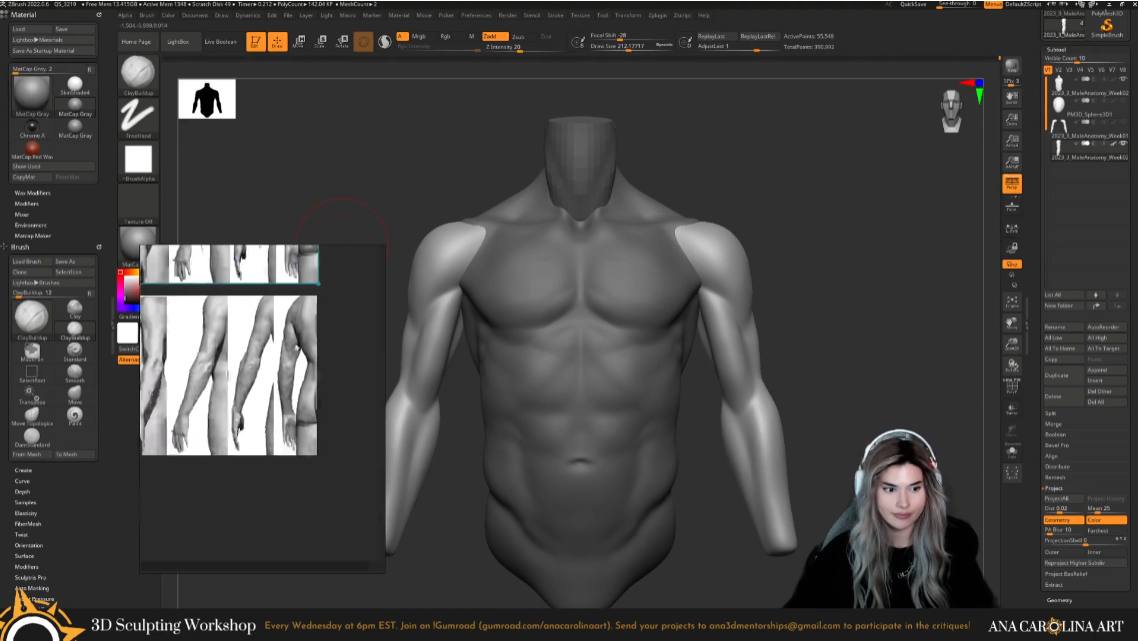Pick a color in the color picker square

point(131,289)
